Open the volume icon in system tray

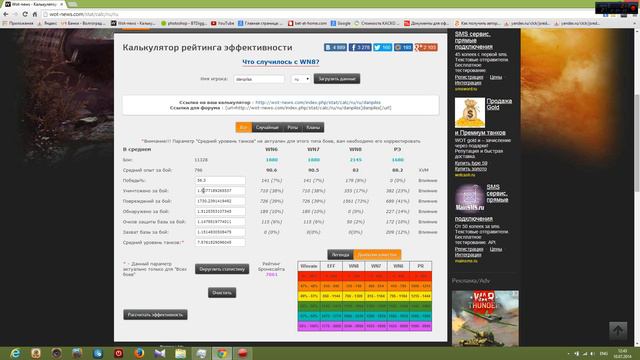point(593,353)
